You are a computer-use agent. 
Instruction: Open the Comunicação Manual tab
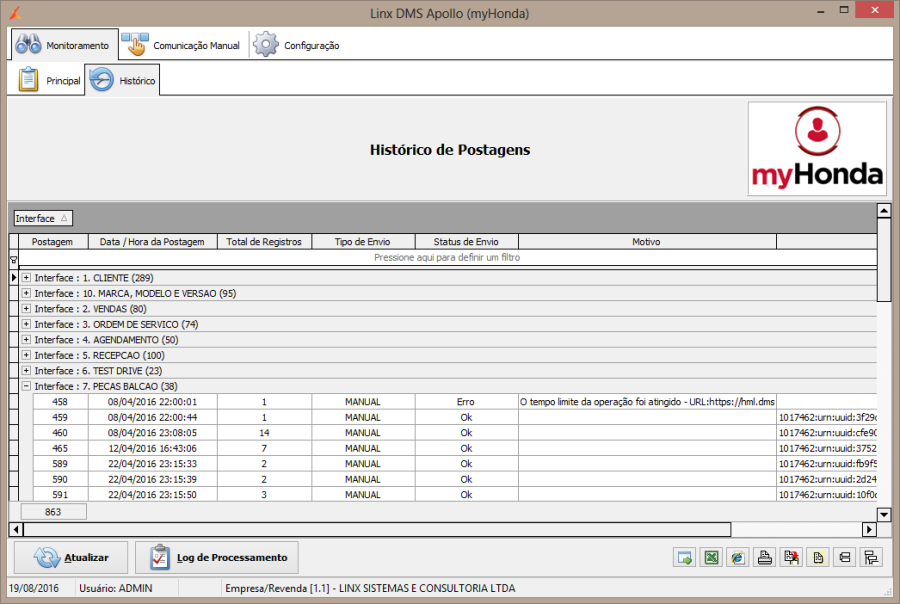point(183,45)
